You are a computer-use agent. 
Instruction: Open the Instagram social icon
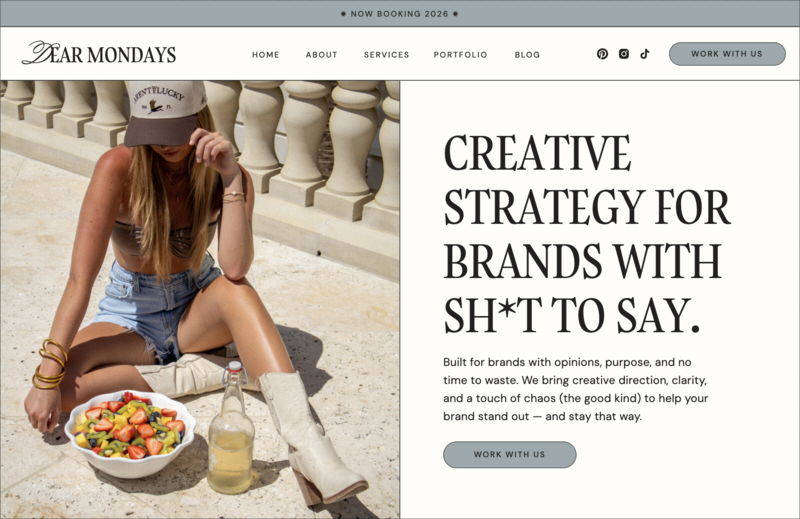(x=623, y=54)
